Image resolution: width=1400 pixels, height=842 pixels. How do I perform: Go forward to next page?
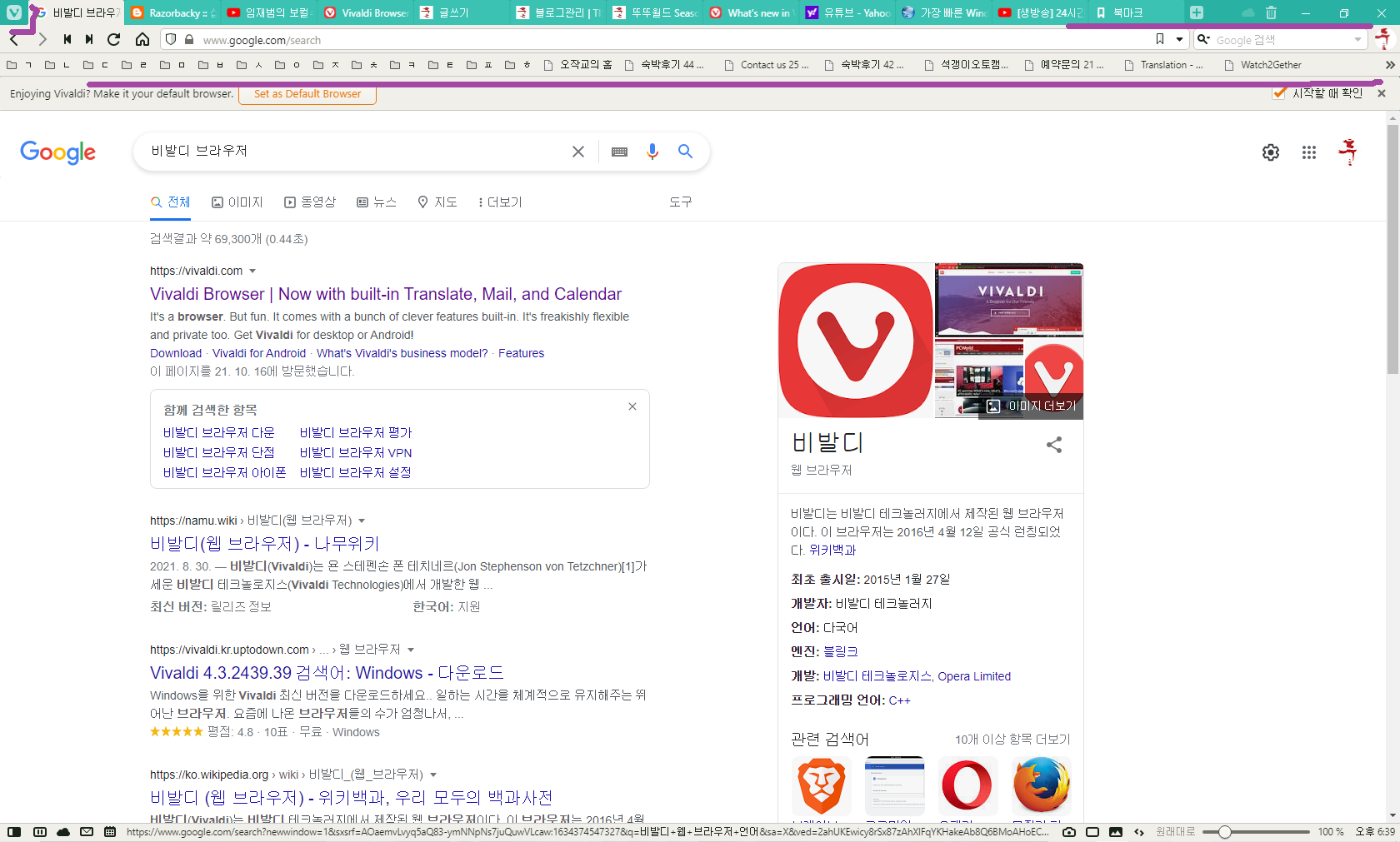(x=42, y=39)
